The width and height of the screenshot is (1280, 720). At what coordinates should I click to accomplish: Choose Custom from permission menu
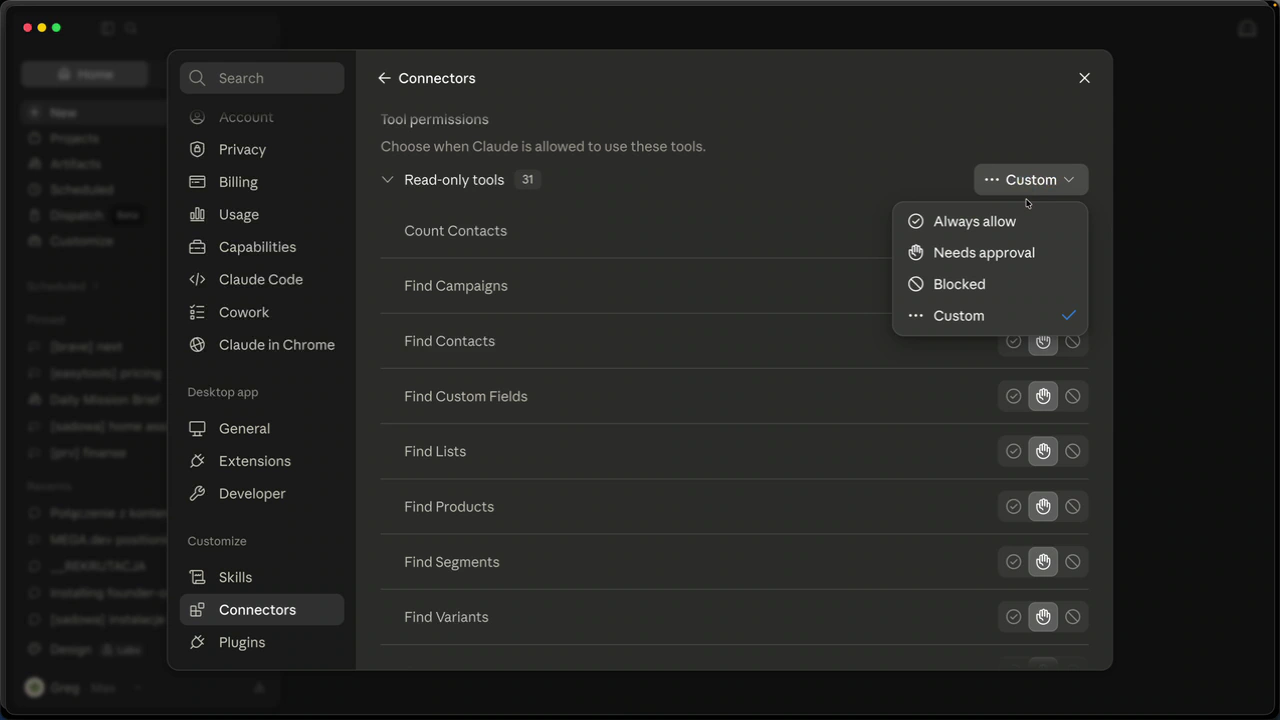tap(990, 316)
